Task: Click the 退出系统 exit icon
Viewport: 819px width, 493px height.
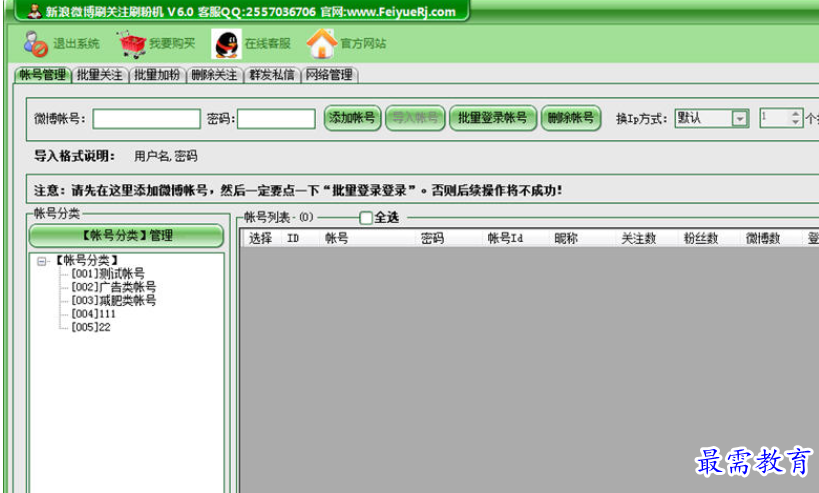Action: (36, 44)
